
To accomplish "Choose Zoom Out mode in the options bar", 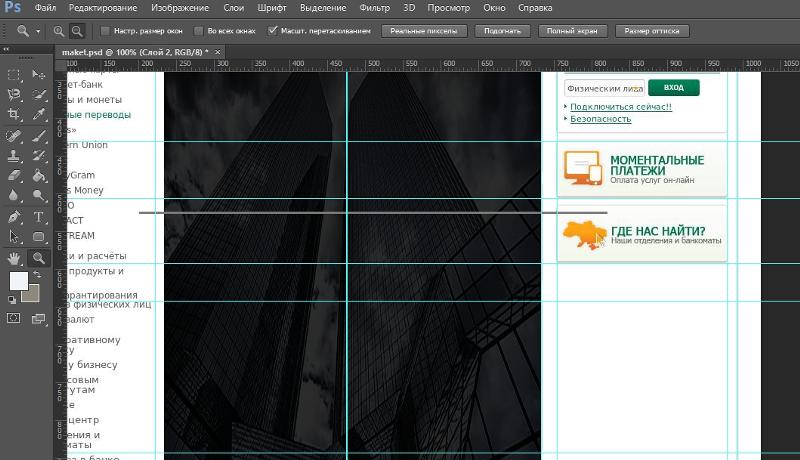I will point(77,31).
